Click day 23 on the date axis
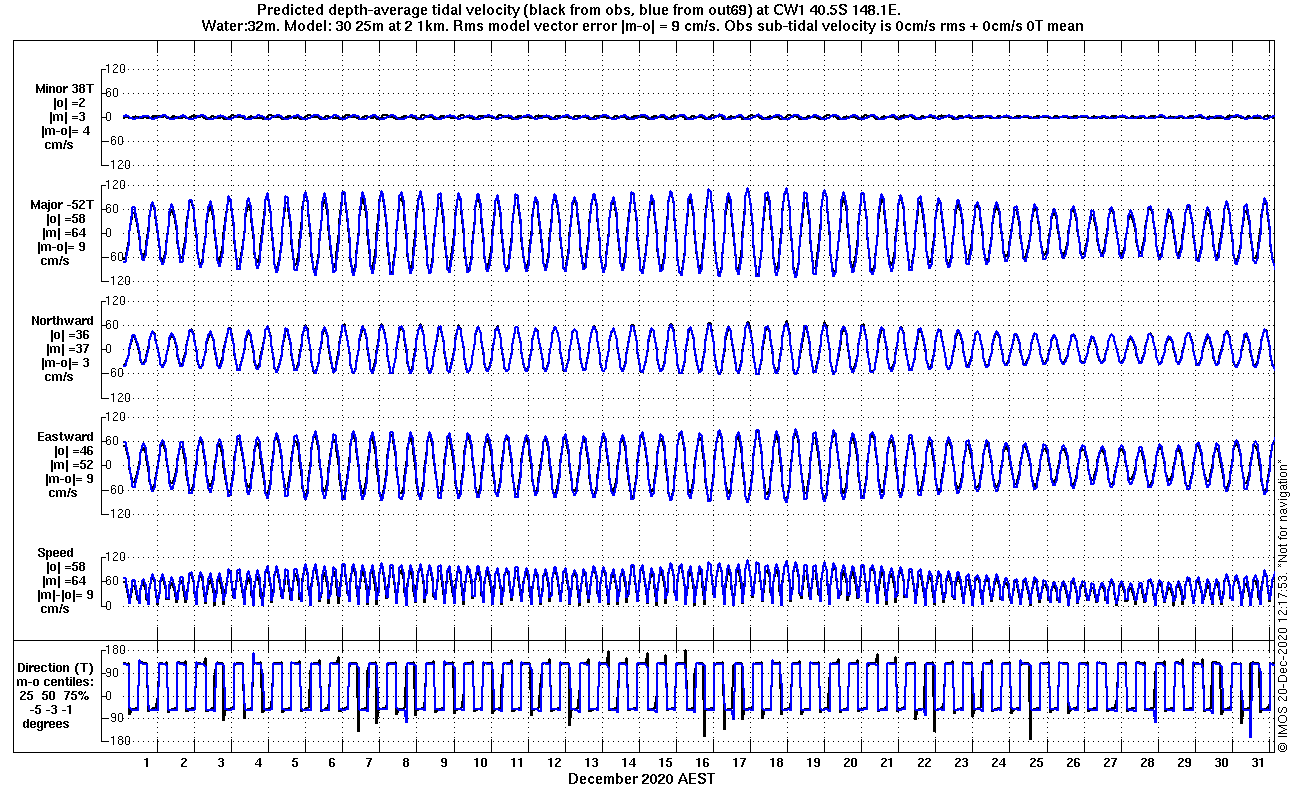This screenshot has height=800, width=1300. click(961, 763)
